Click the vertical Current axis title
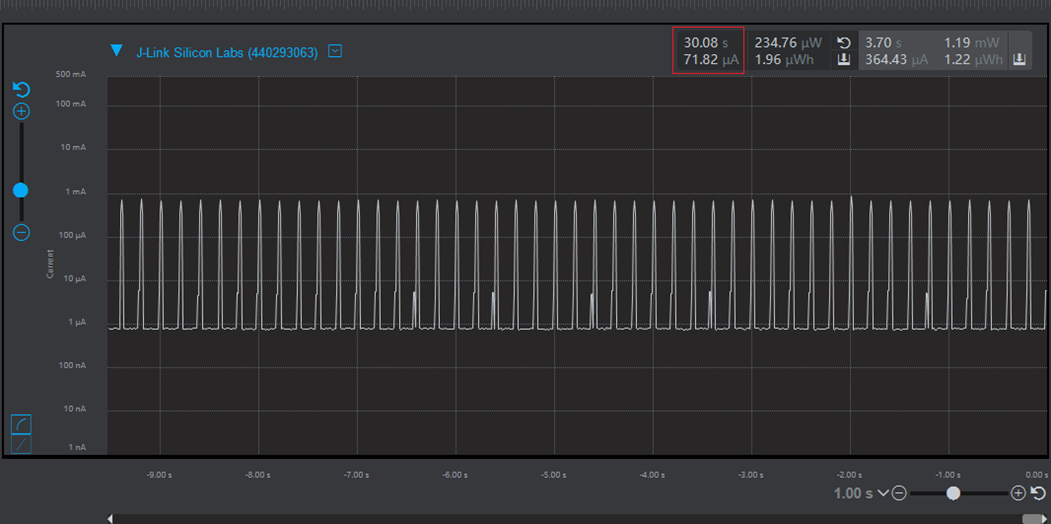This screenshot has height=524, width=1051. [49, 265]
